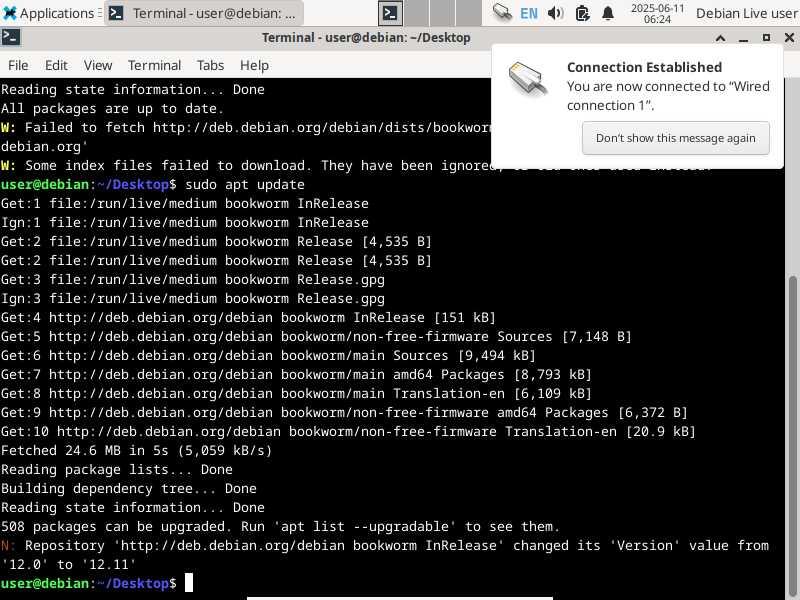Click the 'Building dependency tree... Done' line
Screen dimensions: 800x600
point(129,489)
